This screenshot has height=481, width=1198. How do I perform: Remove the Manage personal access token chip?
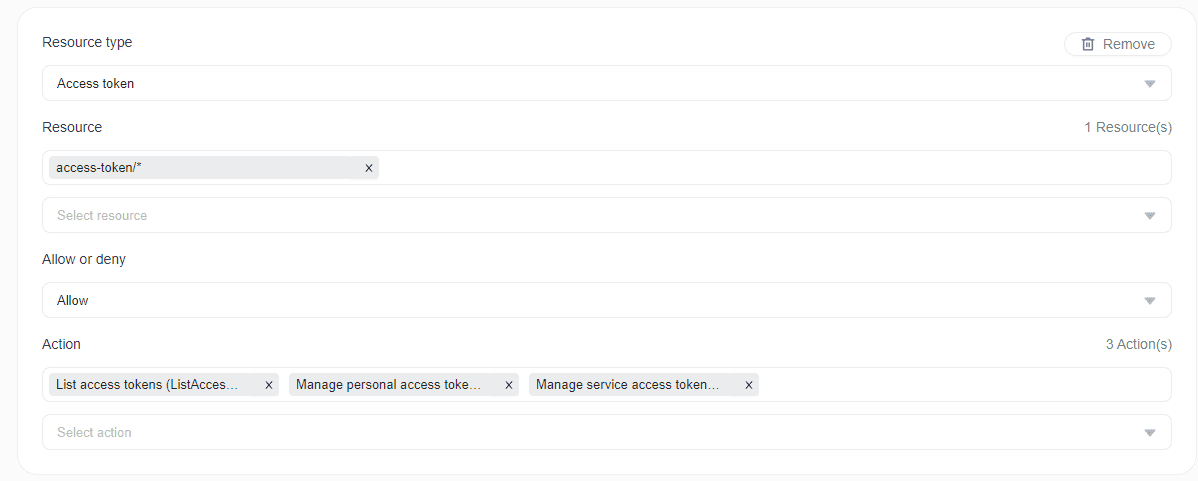click(508, 385)
